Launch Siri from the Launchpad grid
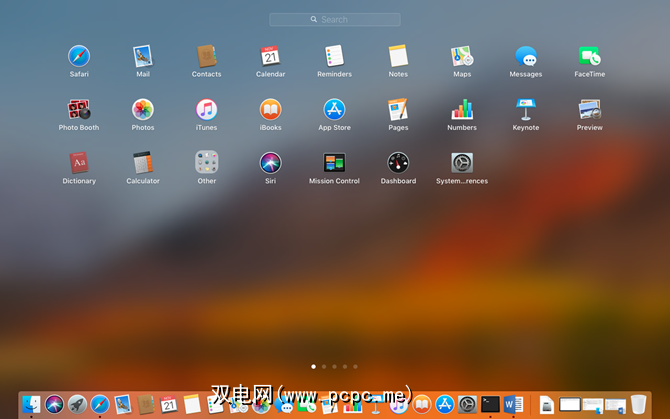Viewport: 670px width, 419px height. click(270, 163)
